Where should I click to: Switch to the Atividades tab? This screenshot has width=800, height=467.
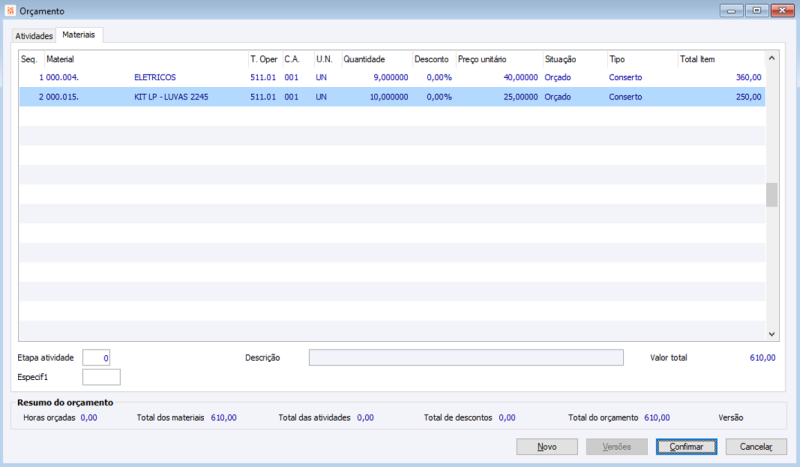(x=34, y=36)
